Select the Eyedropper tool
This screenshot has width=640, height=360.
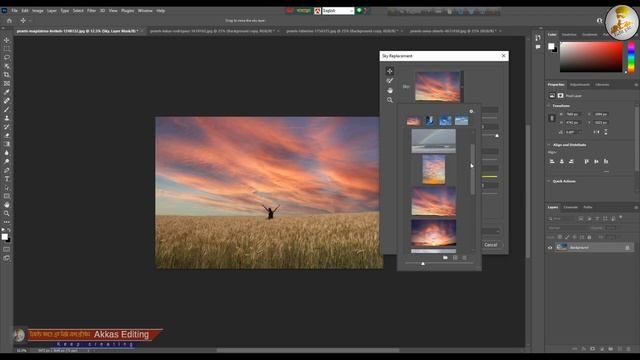[7, 92]
